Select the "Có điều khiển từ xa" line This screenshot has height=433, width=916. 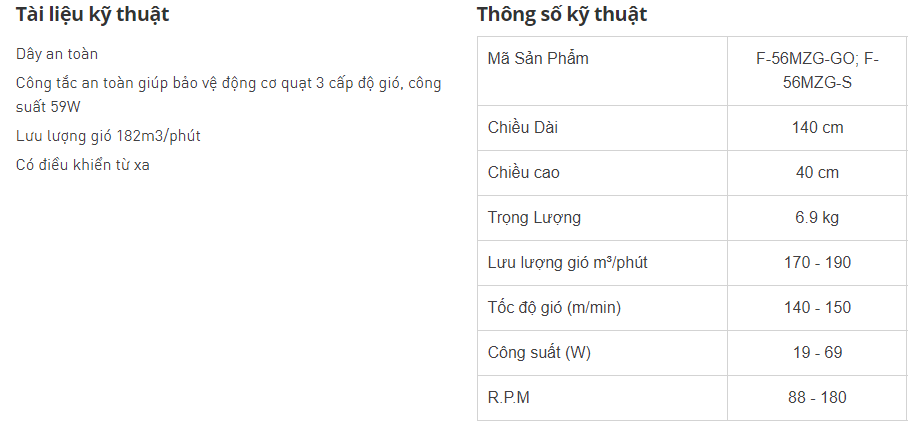click(x=83, y=165)
